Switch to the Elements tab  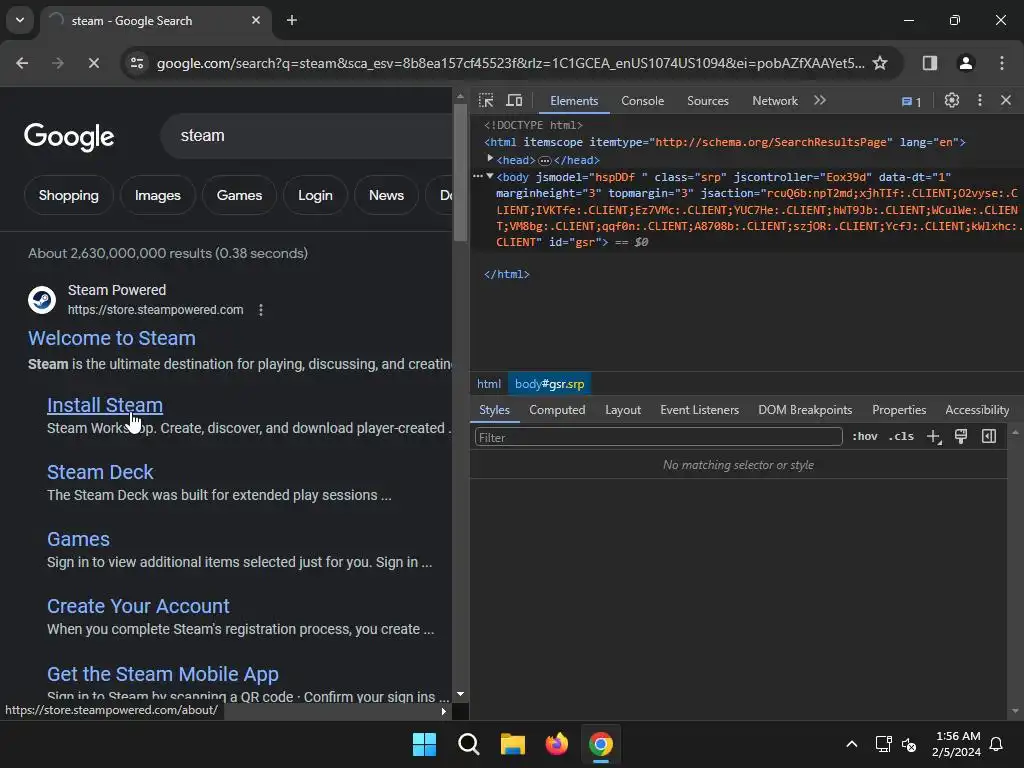coord(574,101)
